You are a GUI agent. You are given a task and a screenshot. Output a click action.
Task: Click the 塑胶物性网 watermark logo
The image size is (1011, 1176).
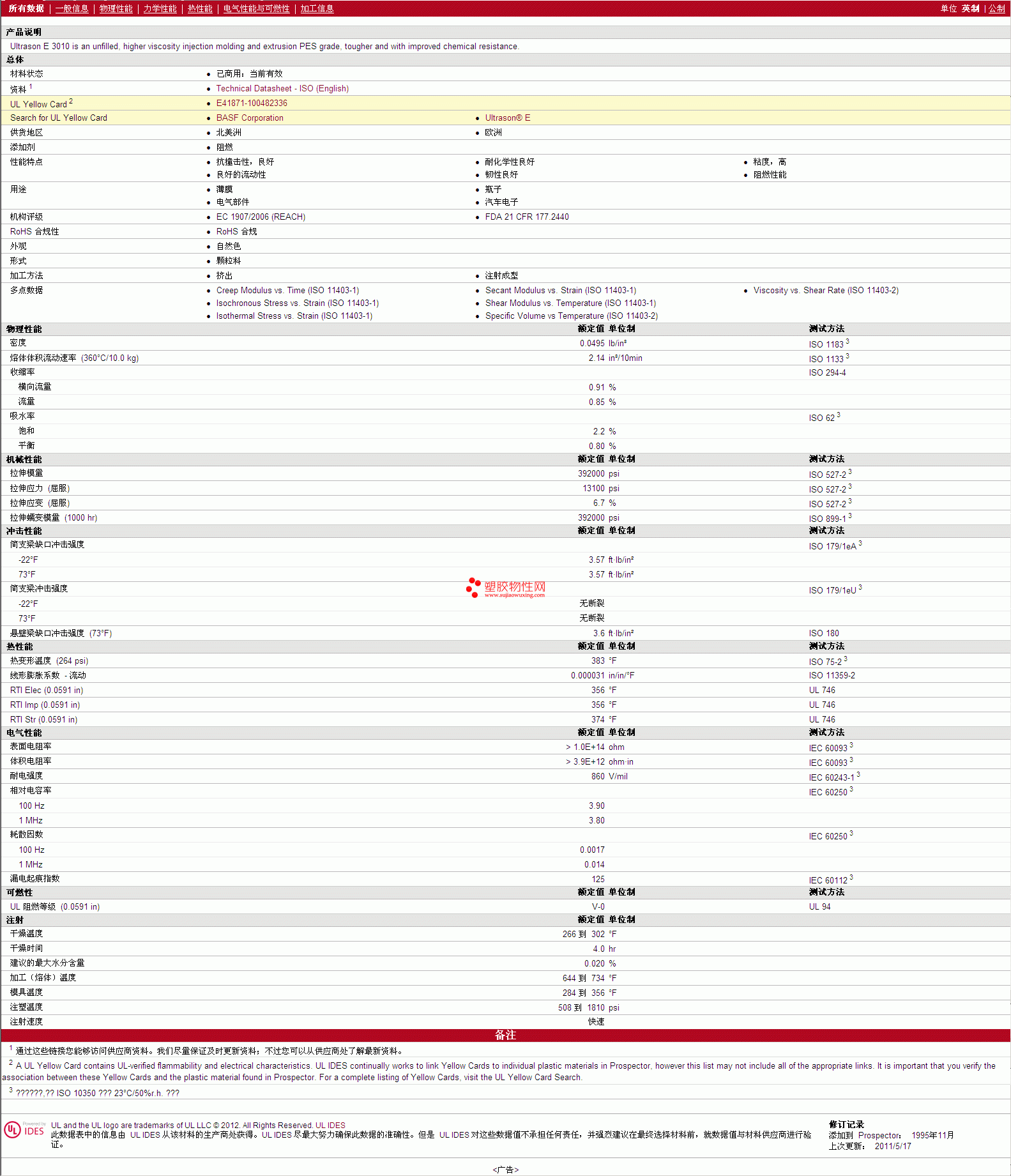point(506,588)
